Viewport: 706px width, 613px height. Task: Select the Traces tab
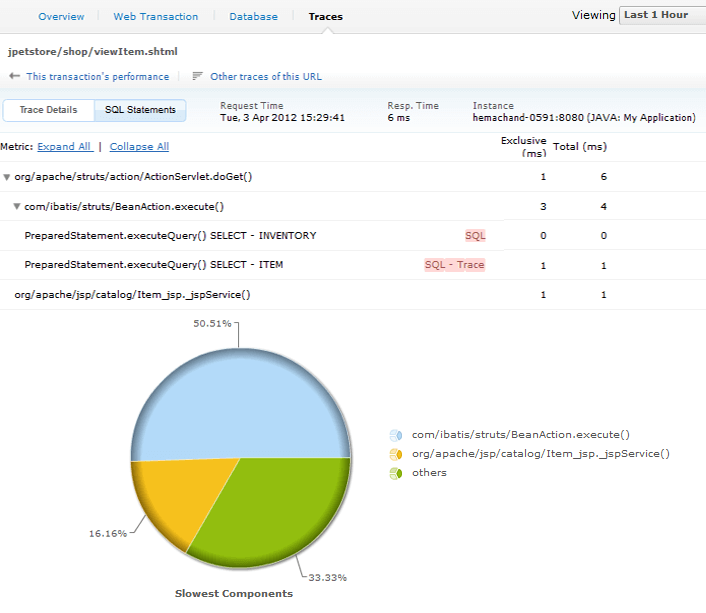pos(325,17)
